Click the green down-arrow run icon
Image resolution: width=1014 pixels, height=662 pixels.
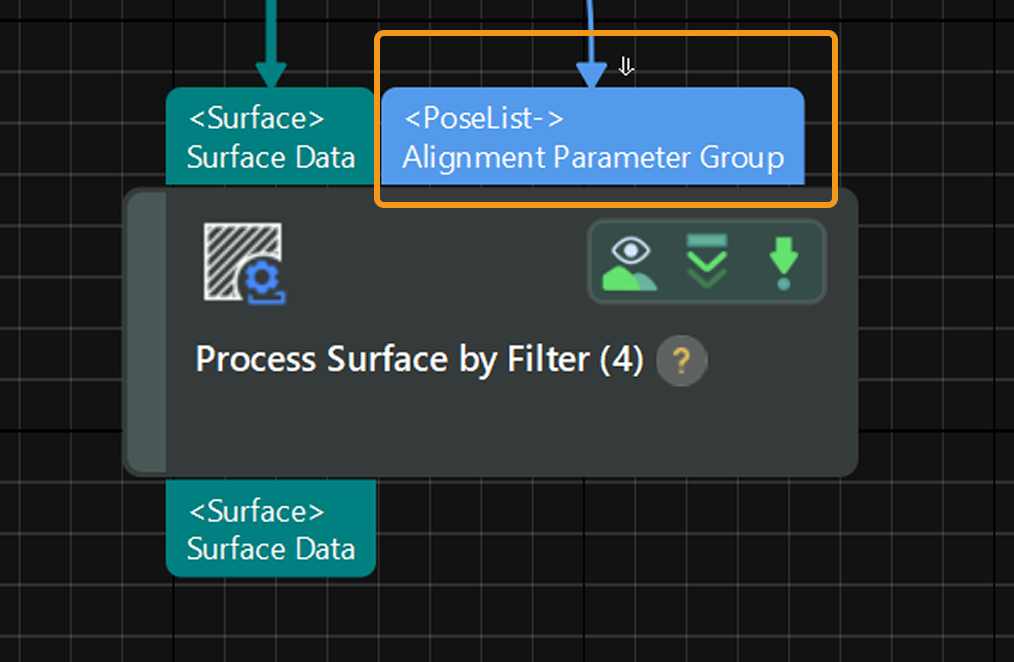tap(783, 262)
